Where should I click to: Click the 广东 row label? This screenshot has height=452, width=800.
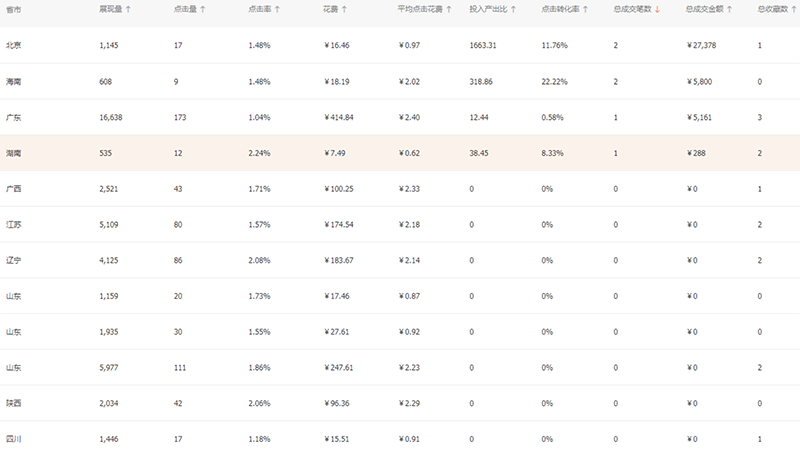click(14, 118)
